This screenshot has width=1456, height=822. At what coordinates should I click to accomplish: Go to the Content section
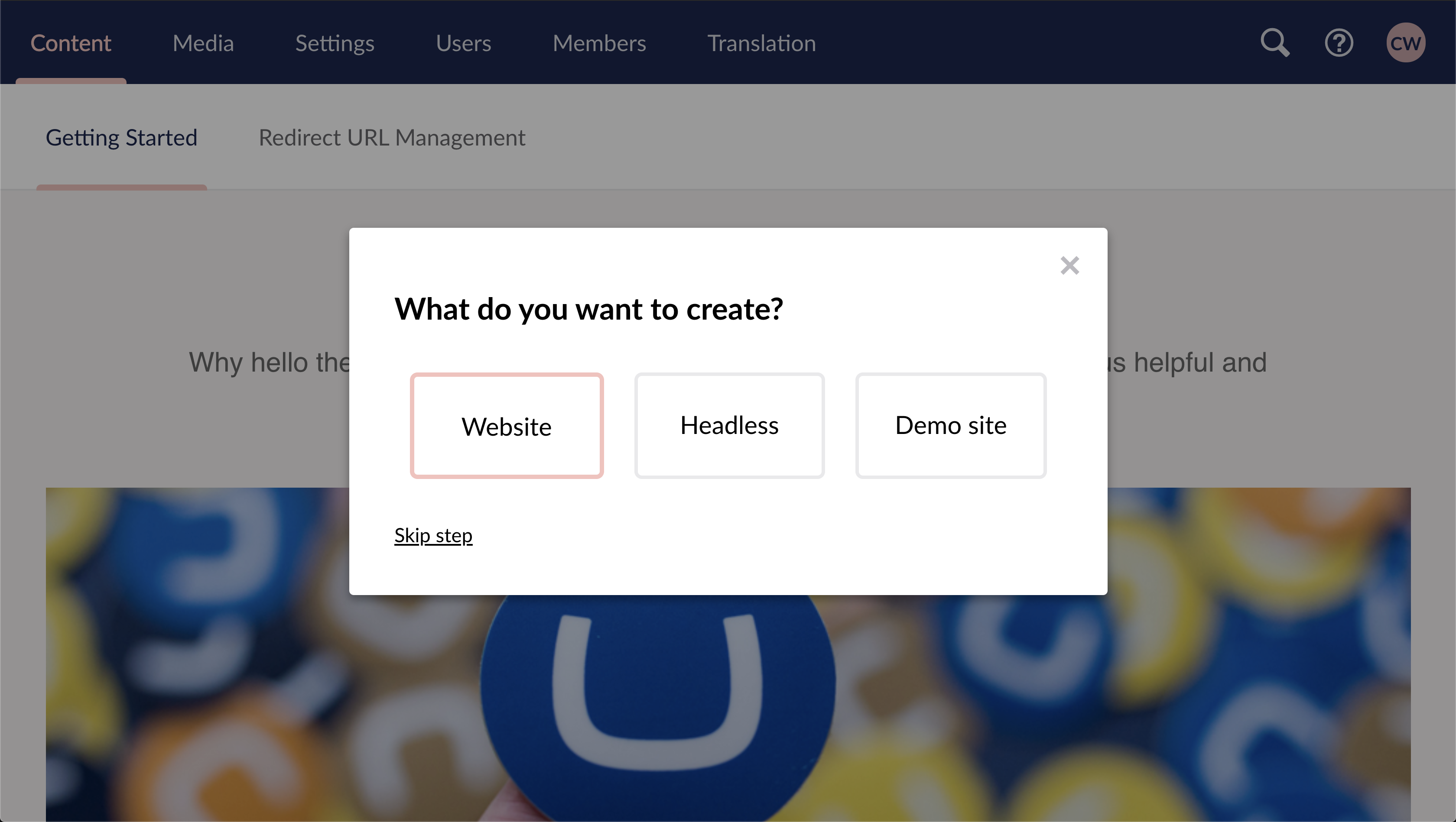[71, 43]
